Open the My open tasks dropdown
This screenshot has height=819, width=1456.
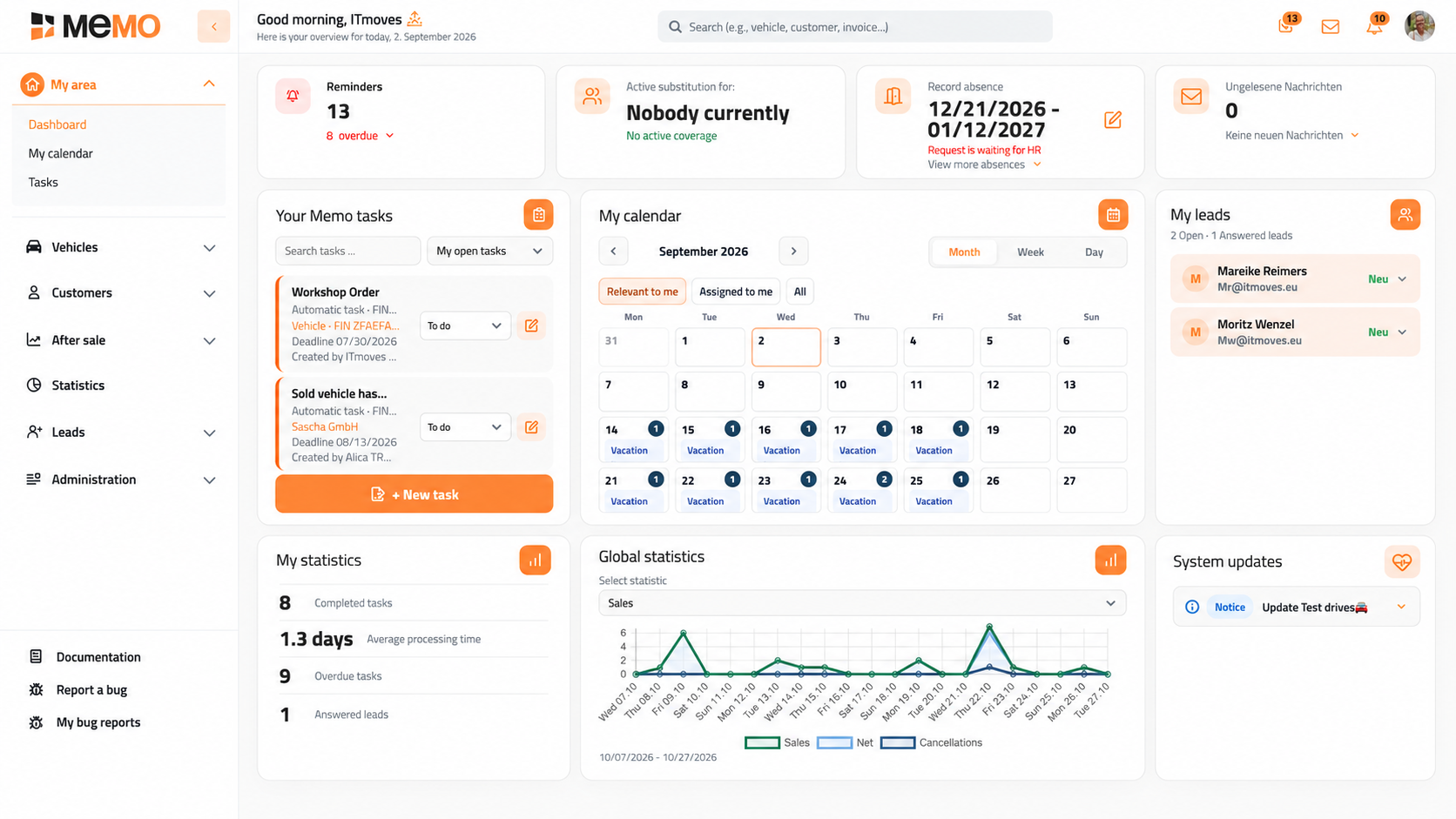coord(489,251)
